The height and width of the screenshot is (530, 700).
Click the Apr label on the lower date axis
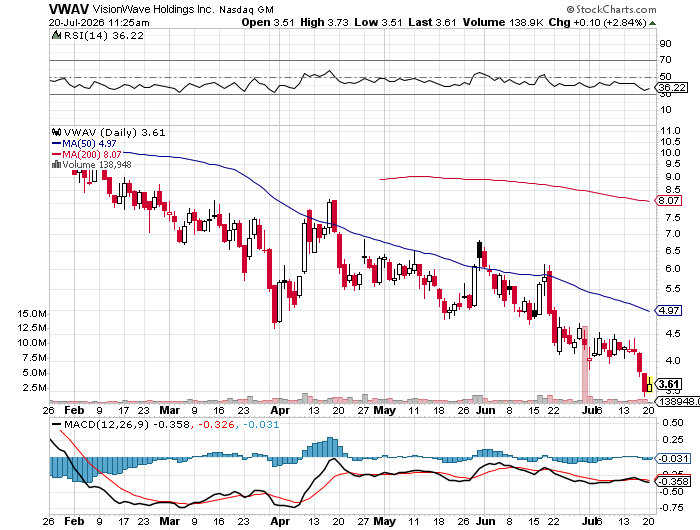coord(280,521)
